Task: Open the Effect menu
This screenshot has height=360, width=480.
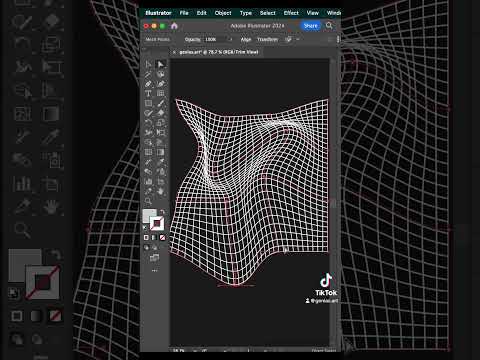Action: [x=291, y=13]
